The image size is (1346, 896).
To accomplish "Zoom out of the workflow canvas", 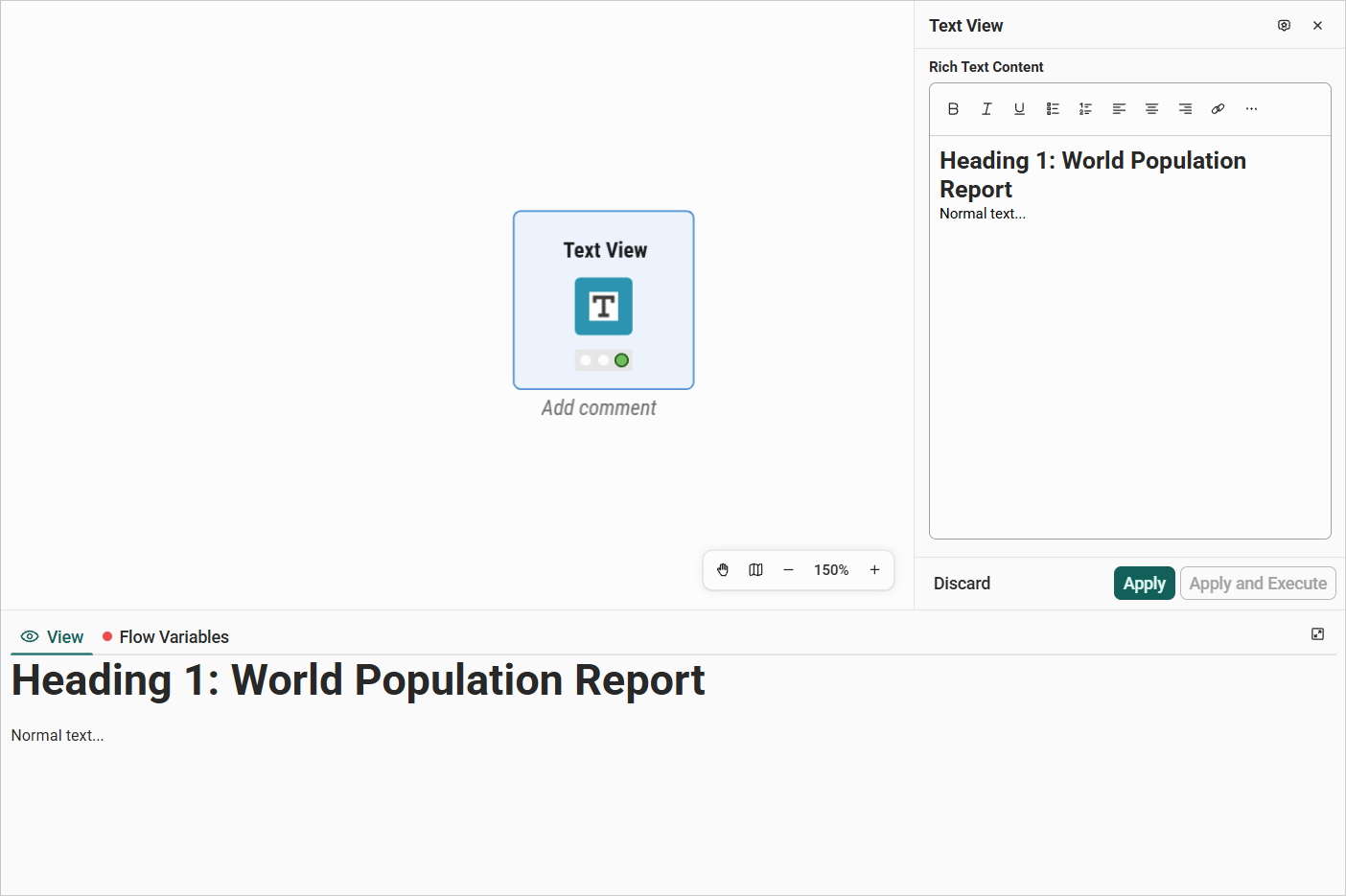I will pyautogui.click(x=788, y=570).
